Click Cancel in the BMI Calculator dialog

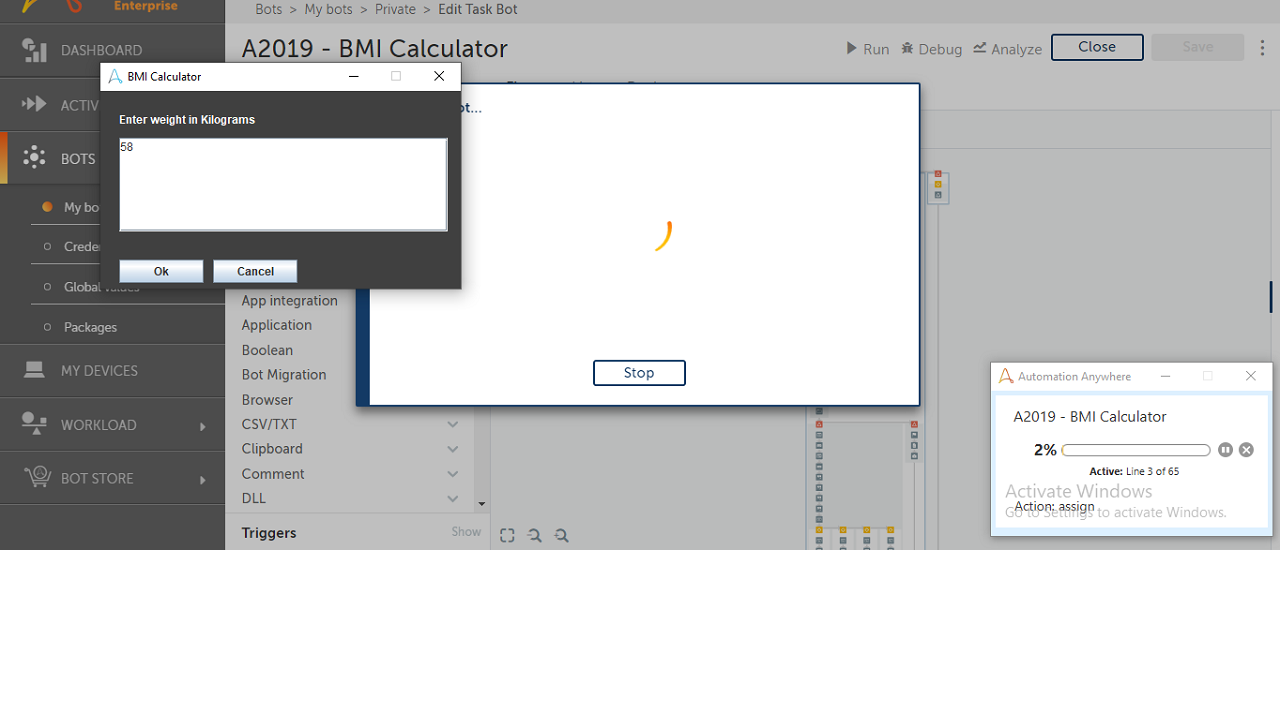click(x=255, y=271)
